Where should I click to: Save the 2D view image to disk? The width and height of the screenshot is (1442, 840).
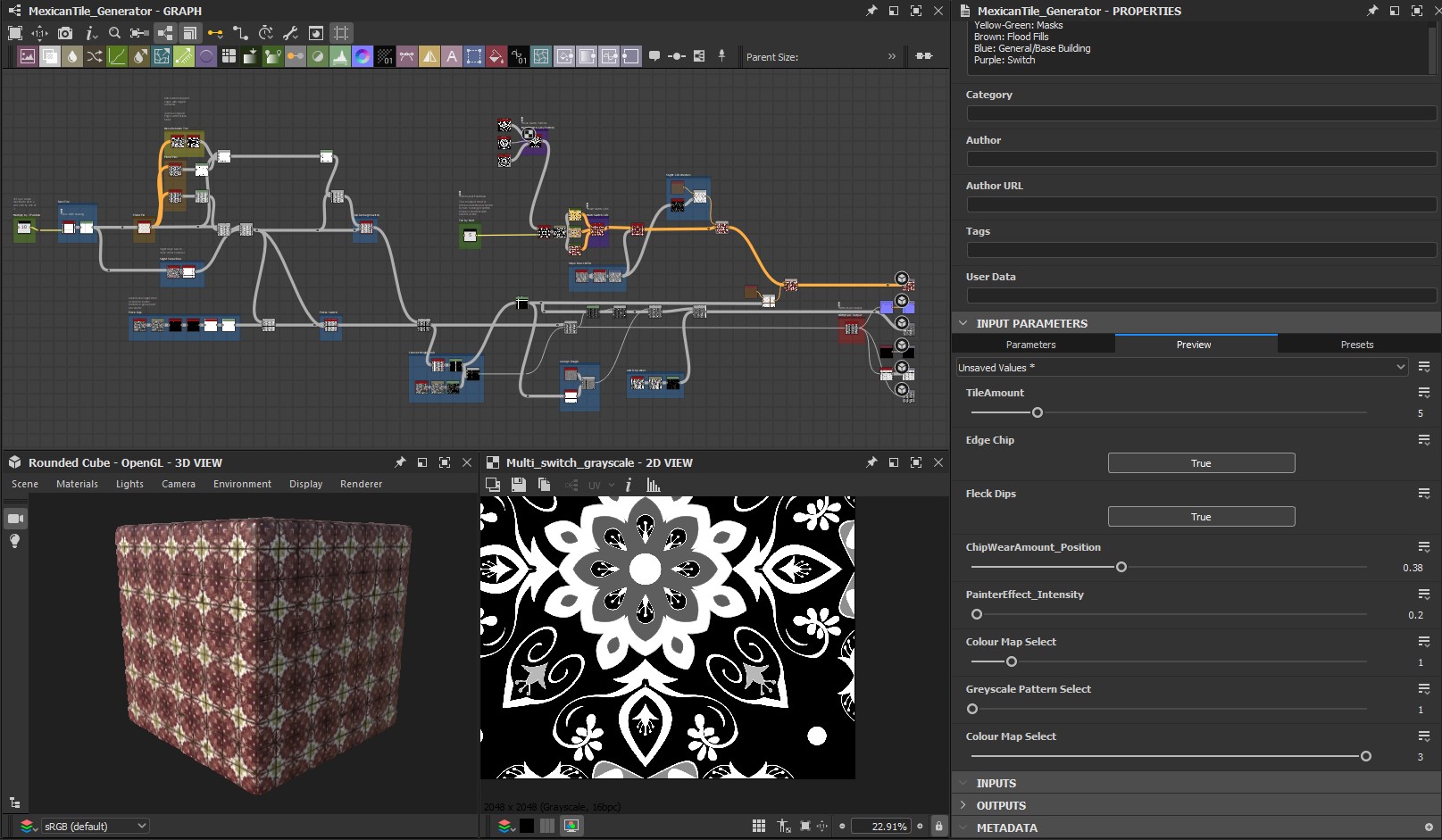tap(518, 485)
